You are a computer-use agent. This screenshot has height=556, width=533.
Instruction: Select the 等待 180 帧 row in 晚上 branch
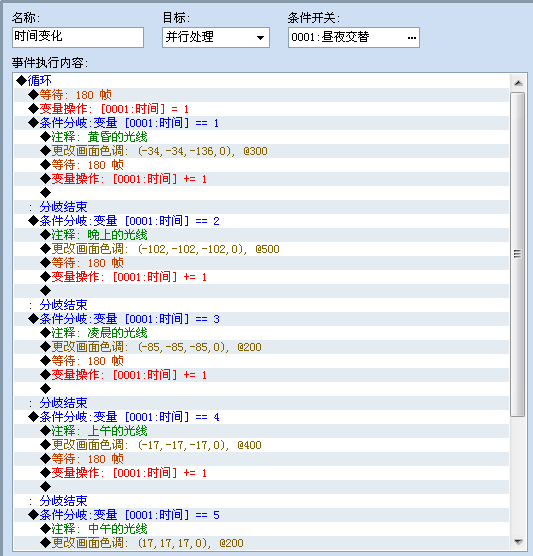[261, 263]
